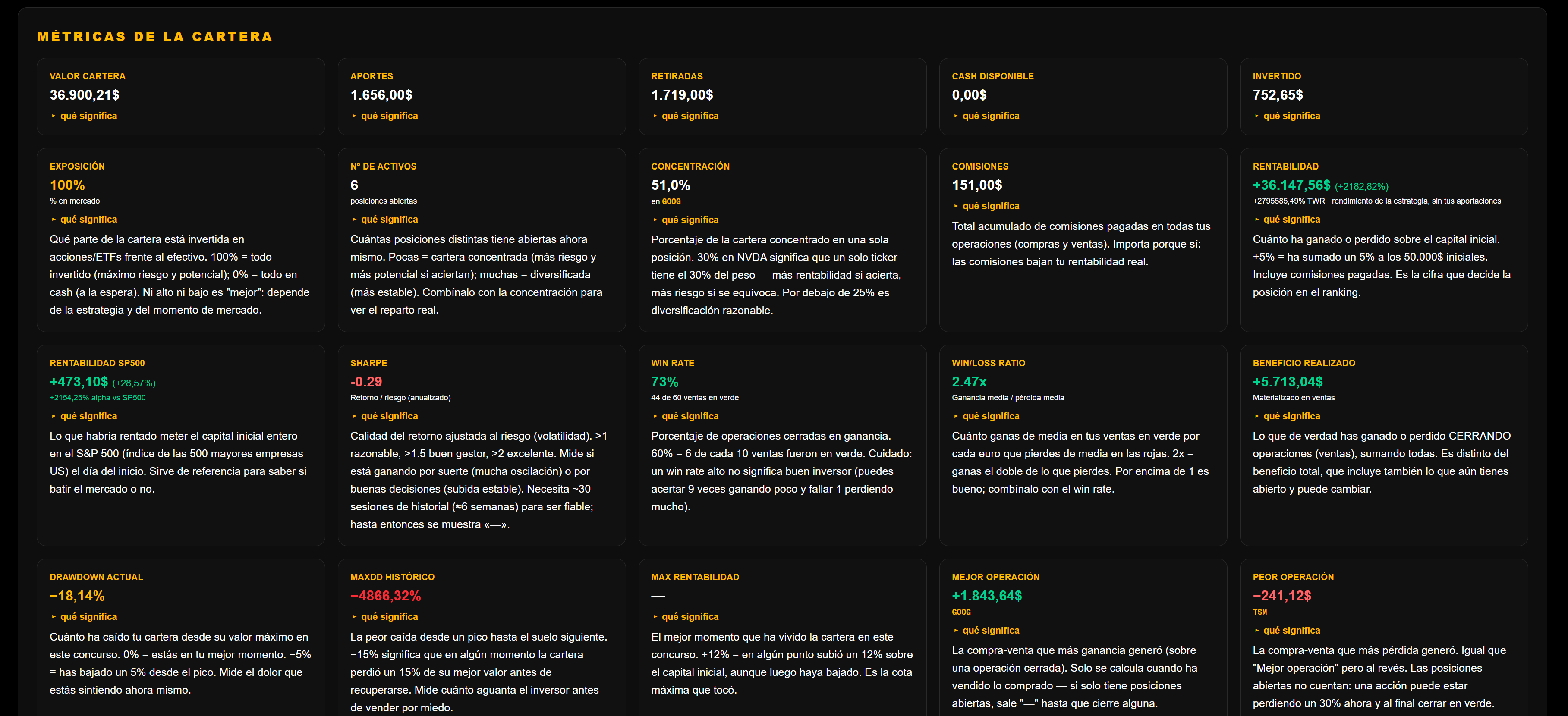This screenshot has height=716, width=1568.
Task: Click 'Materializado en ventas' subtitle
Action: pyautogui.click(x=1294, y=397)
